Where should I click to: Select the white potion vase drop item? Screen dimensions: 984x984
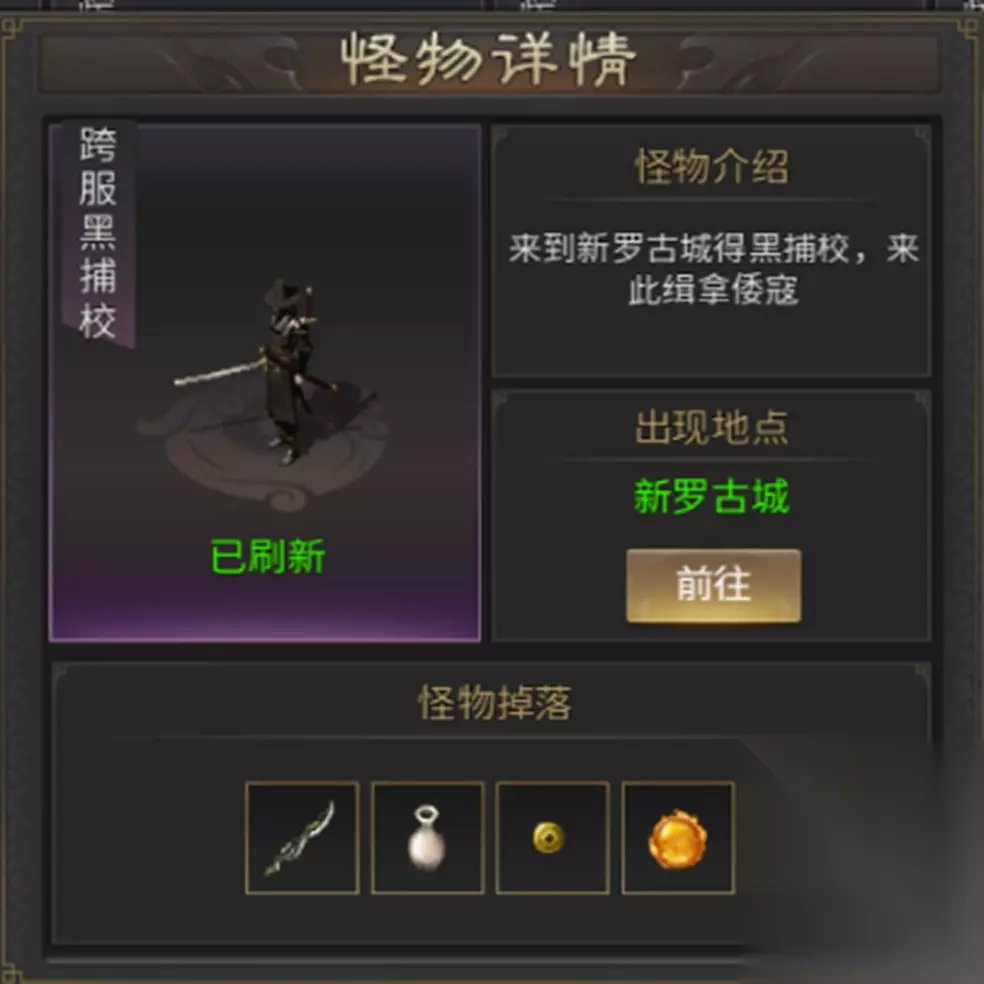(427, 838)
